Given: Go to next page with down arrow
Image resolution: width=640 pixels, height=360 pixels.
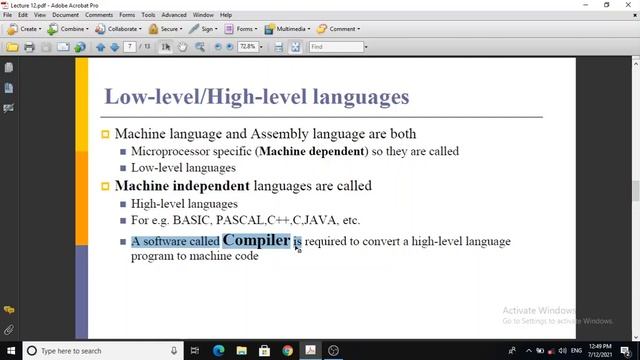Looking at the screenshot, I should [115, 47].
